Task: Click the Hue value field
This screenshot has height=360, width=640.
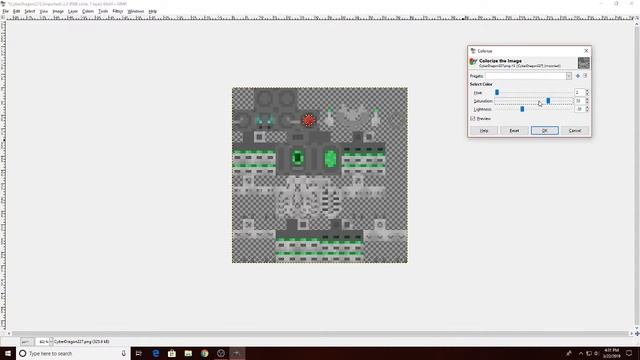Action: click(579, 93)
